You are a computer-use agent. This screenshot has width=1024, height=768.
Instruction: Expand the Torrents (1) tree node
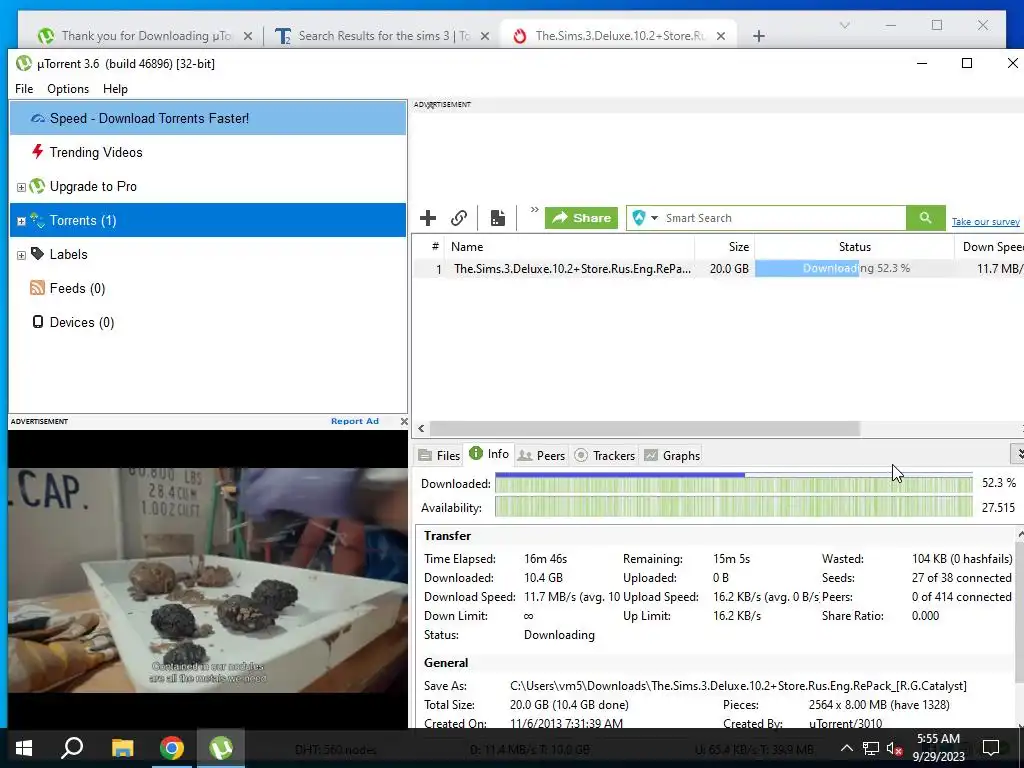21,221
